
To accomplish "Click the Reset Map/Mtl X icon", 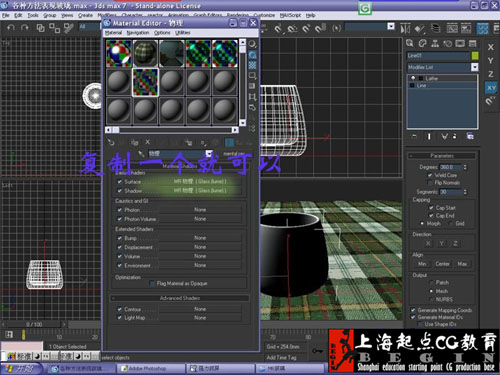I will pos(148,142).
